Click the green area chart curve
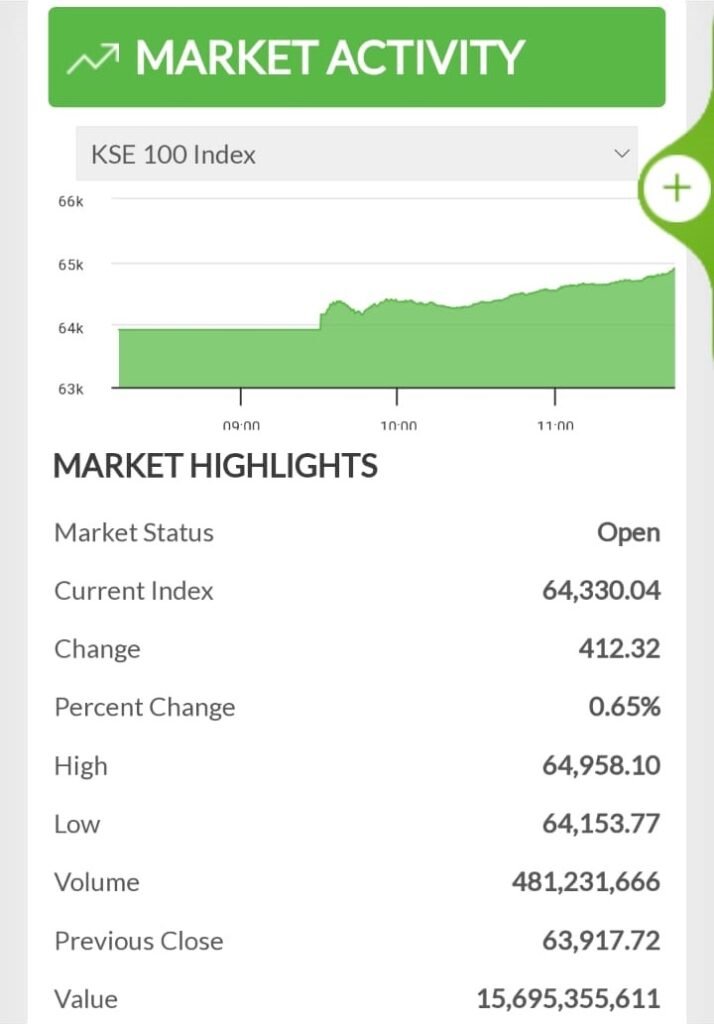The image size is (714, 1024). pos(400,300)
